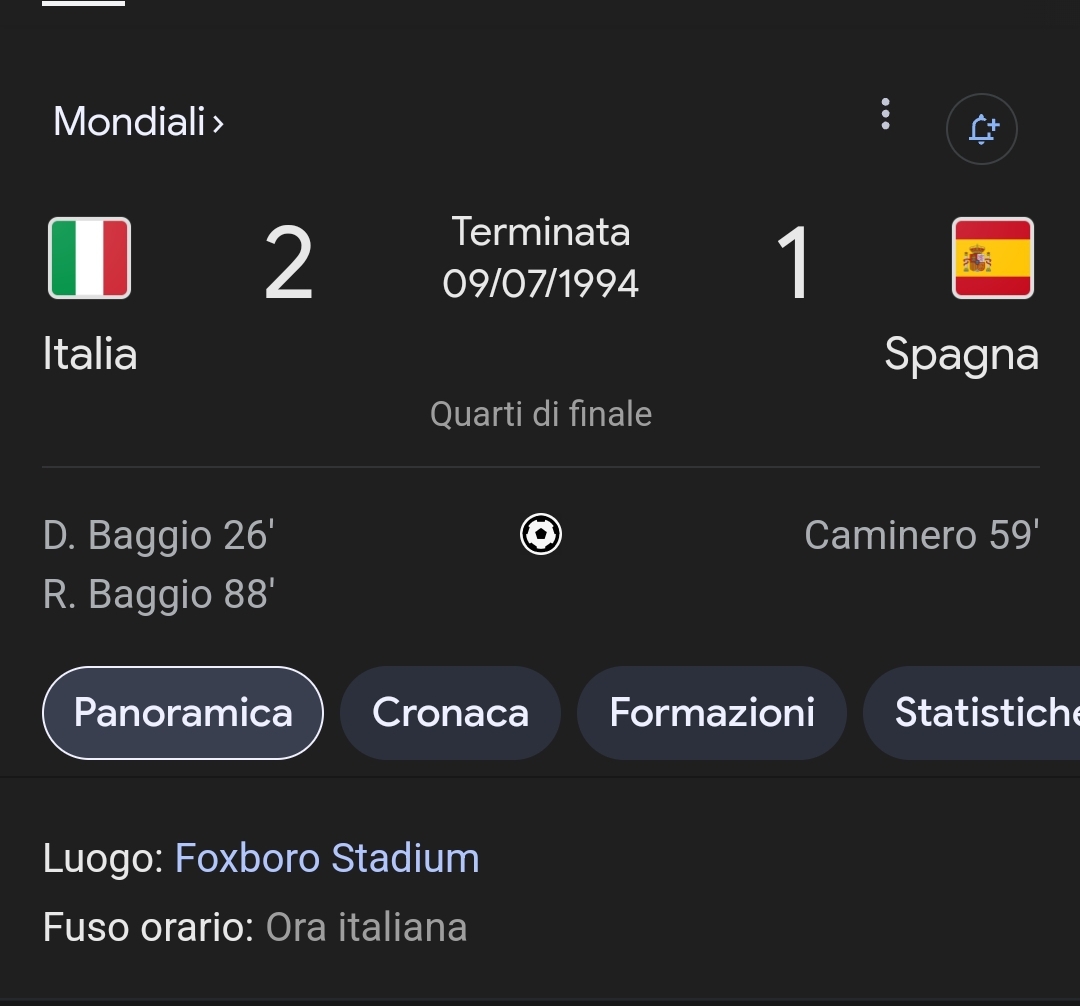Click the soccer ball goals icon

pos(541,534)
